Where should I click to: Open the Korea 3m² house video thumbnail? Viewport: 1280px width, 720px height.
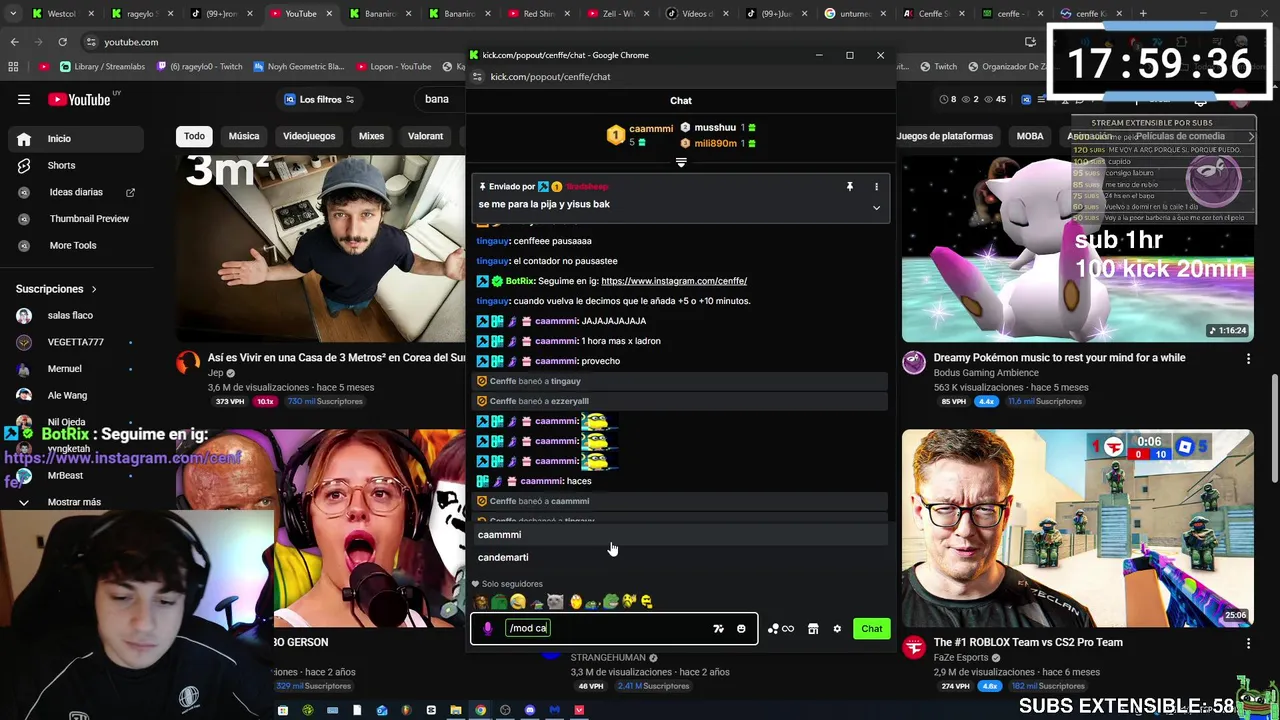coord(321,248)
